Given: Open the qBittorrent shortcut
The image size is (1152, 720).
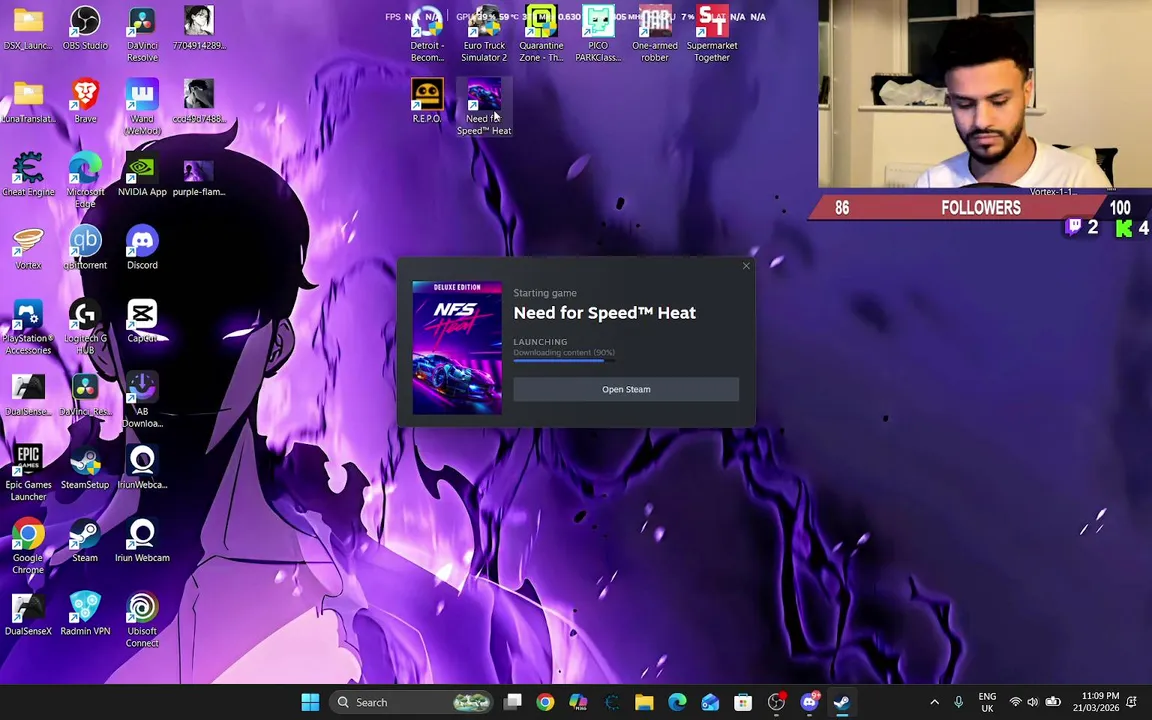Looking at the screenshot, I should click(x=85, y=248).
